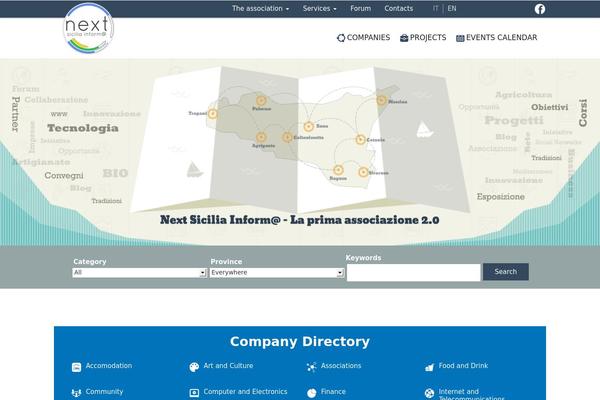Open the Art and Culture directory link
Screen dimensions: 600x400
[x=228, y=366]
